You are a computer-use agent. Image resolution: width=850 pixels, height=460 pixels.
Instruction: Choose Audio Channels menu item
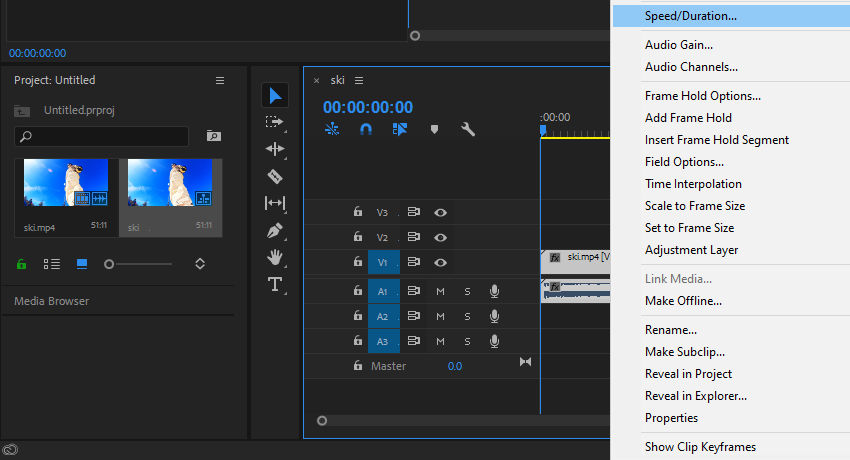pos(691,67)
